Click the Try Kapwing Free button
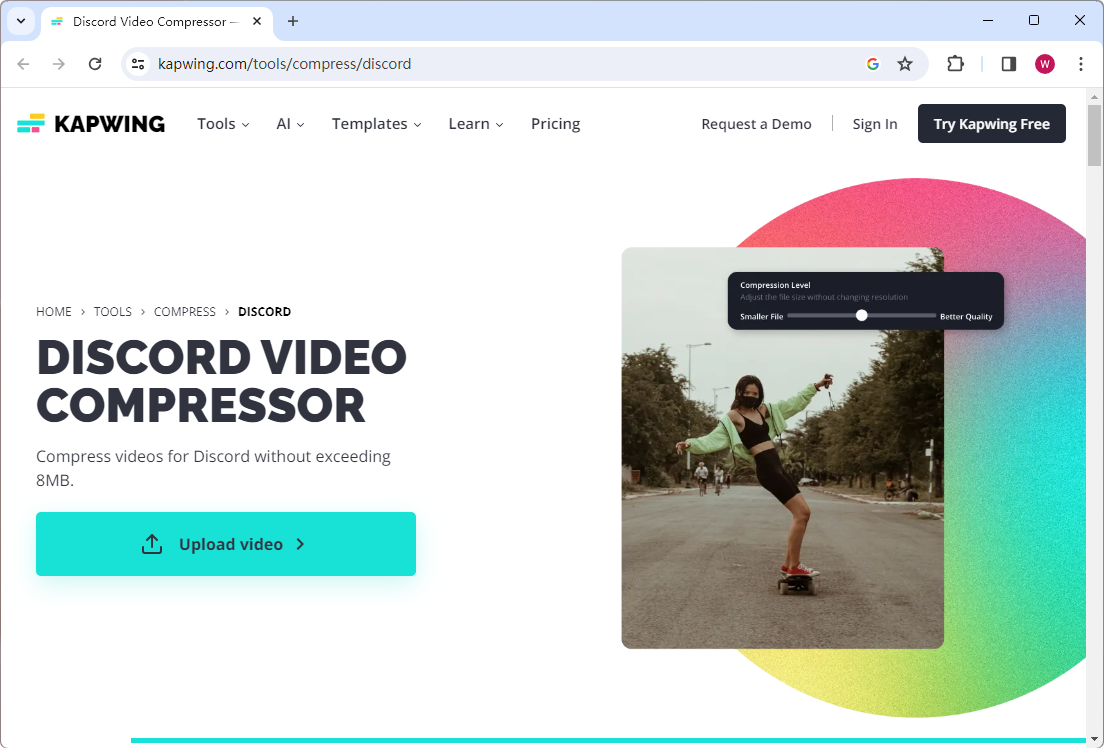 click(991, 124)
